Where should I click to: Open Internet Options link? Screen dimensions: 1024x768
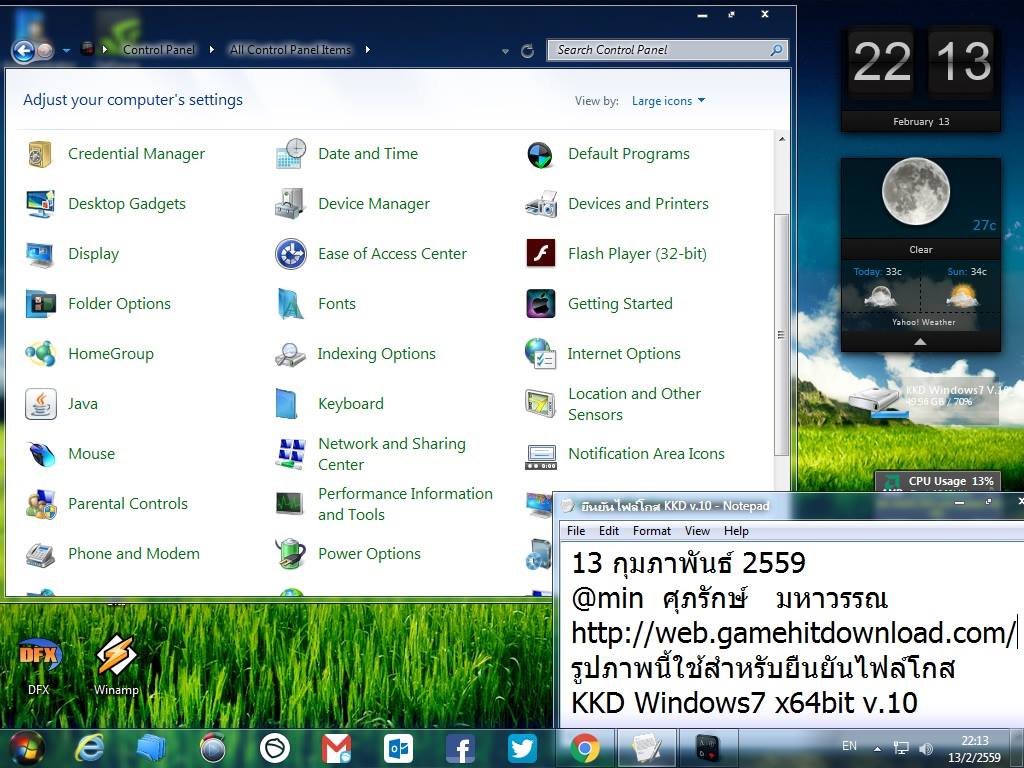pyautogui.click(x=624, y=354)
